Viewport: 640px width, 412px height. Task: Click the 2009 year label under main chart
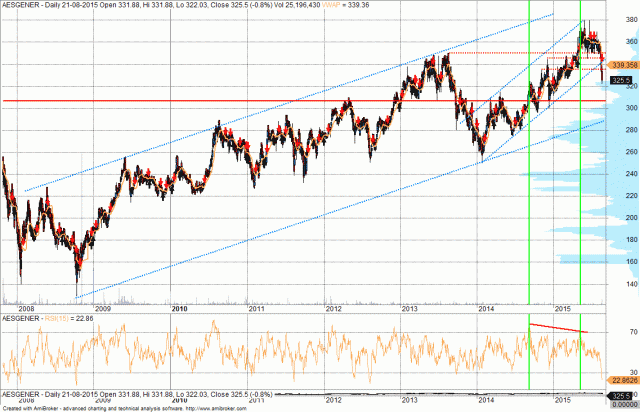point(103,309)
